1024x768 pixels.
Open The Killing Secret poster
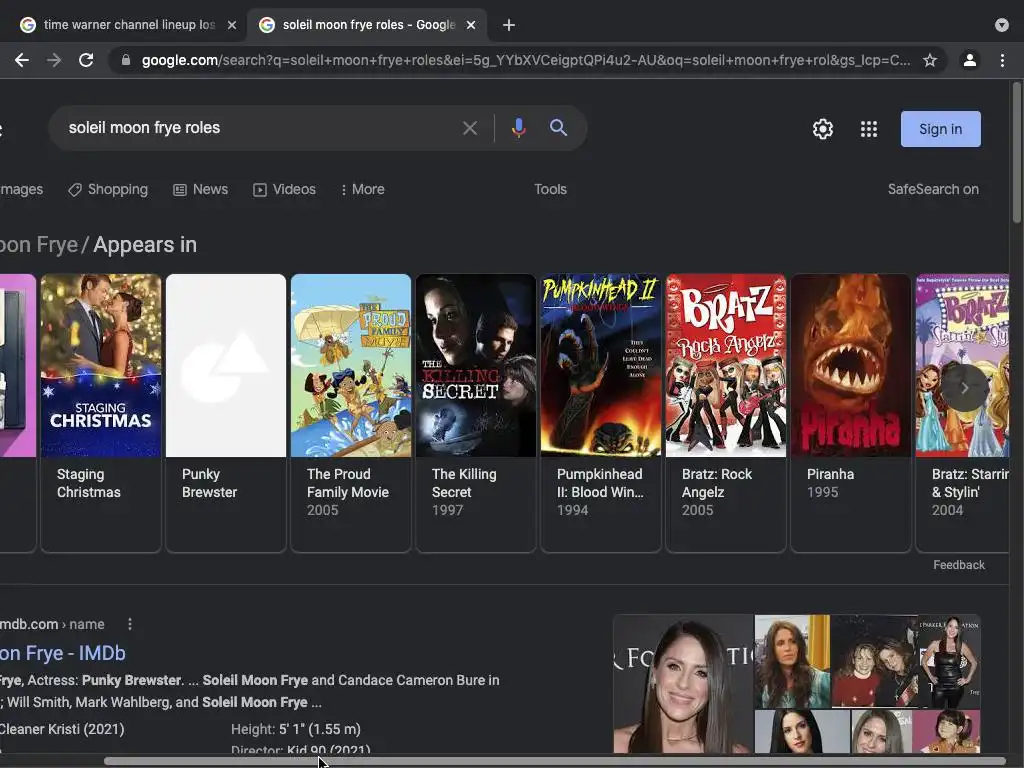coord(476,366)
